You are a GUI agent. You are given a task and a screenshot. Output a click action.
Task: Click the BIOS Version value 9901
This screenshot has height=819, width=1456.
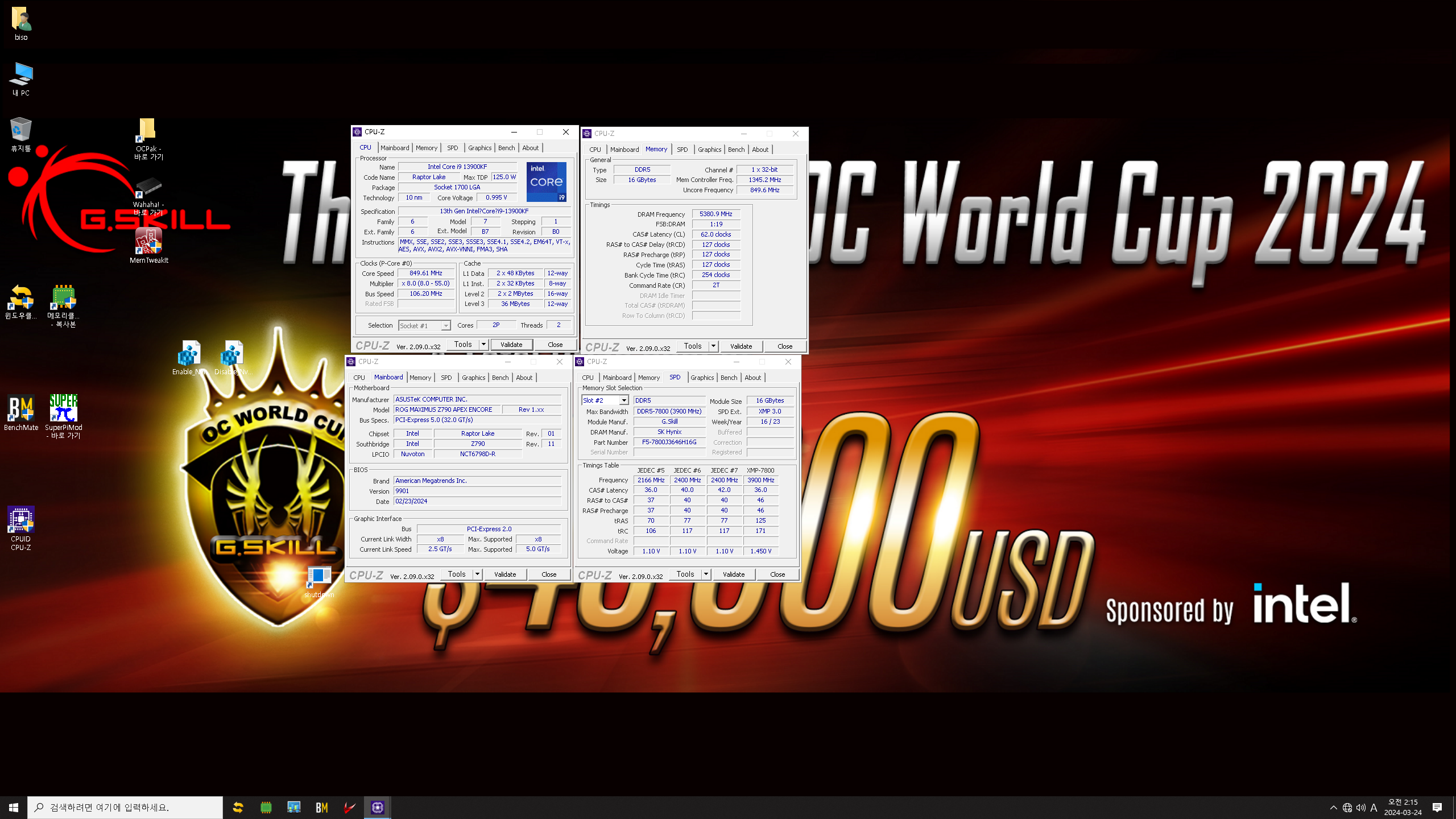477,491
